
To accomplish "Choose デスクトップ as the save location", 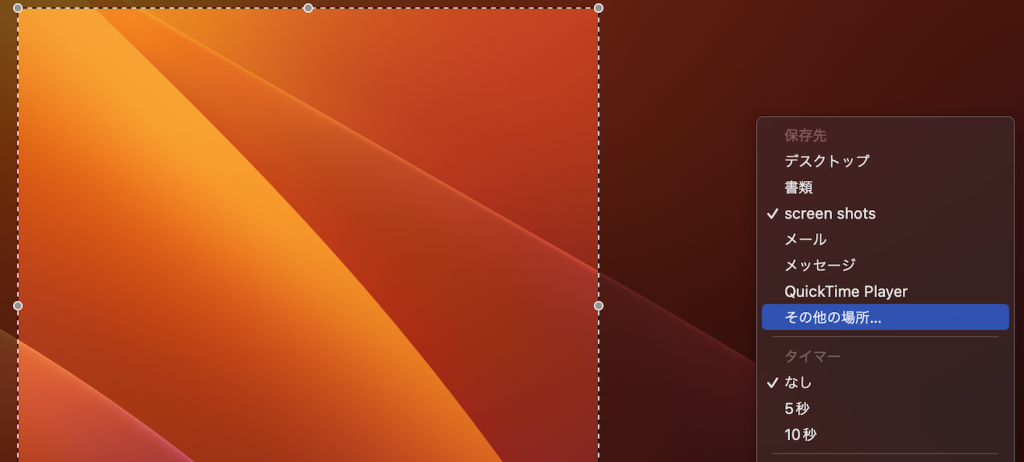I will click(826, 161).
